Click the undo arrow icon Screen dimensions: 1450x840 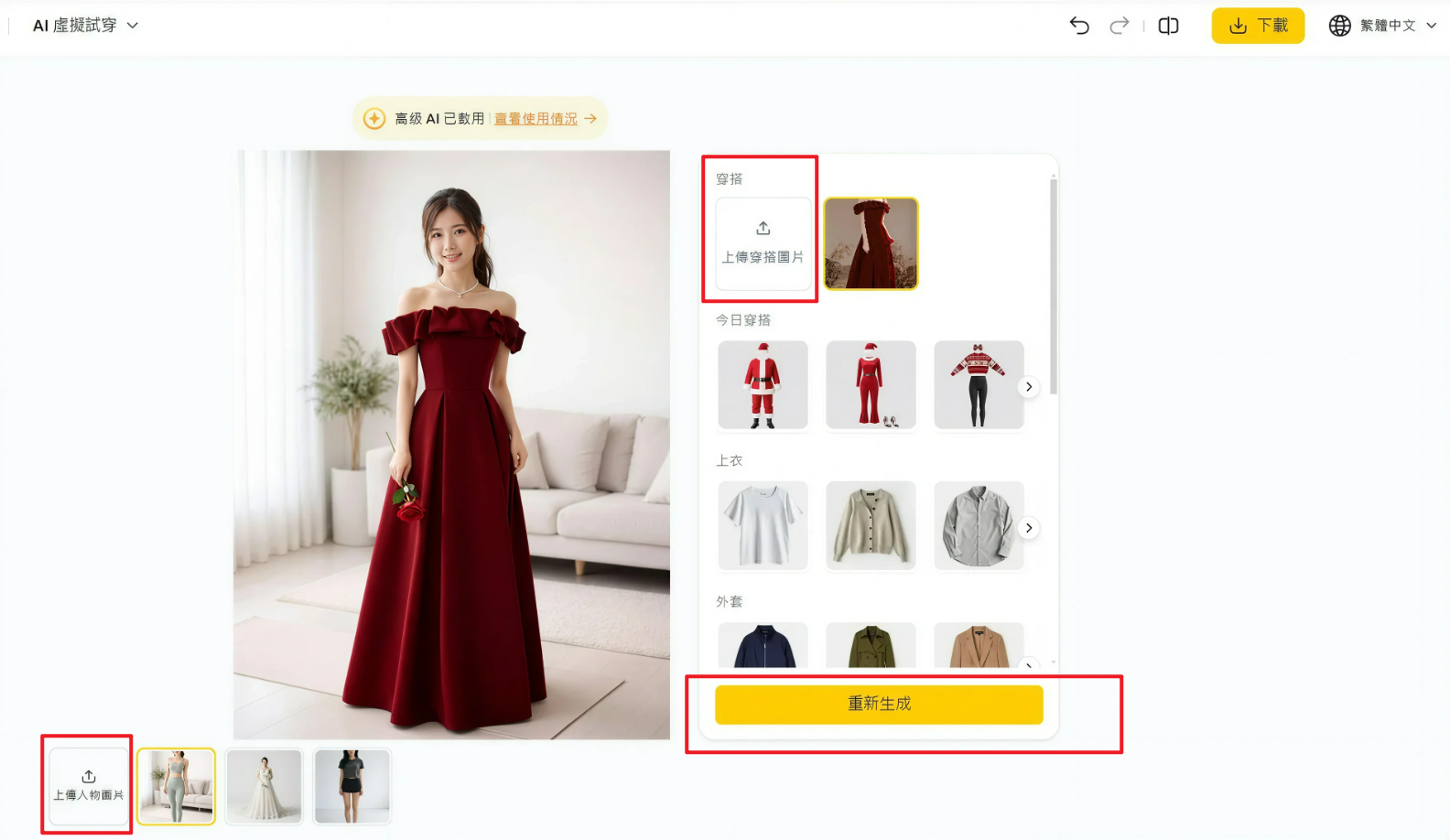1079,26
